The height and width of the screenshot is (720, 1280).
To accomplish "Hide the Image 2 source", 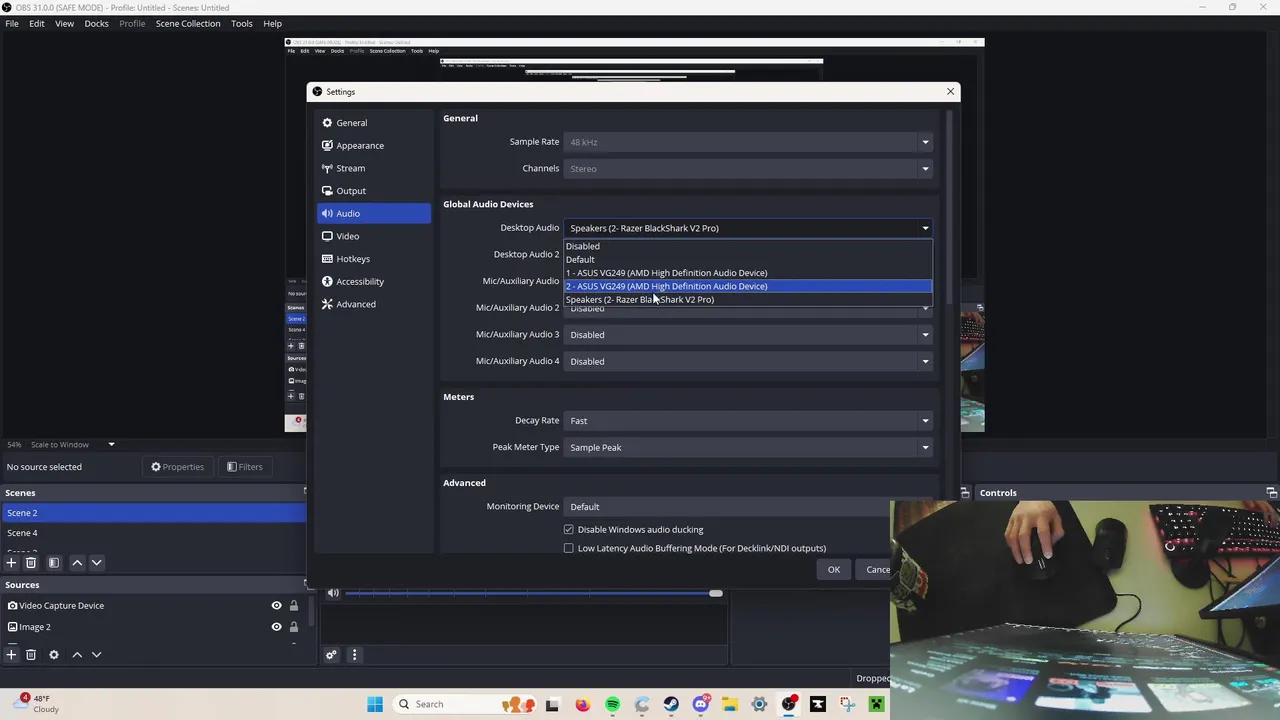I will tap(276, 627).
